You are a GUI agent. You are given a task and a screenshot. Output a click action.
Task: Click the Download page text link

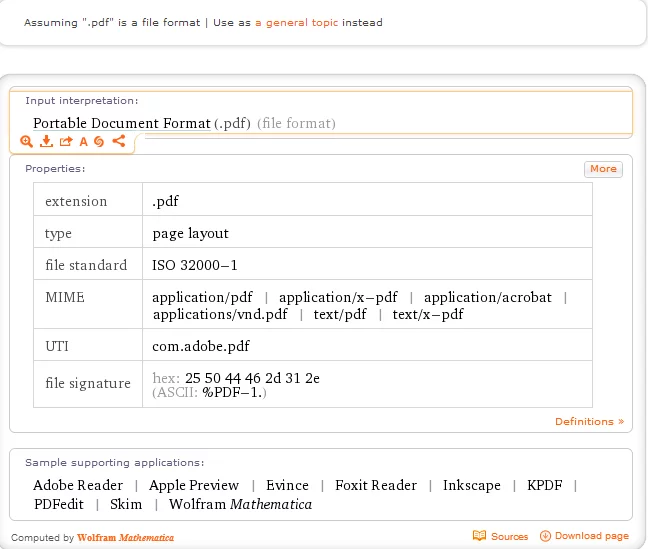point(592,537)
